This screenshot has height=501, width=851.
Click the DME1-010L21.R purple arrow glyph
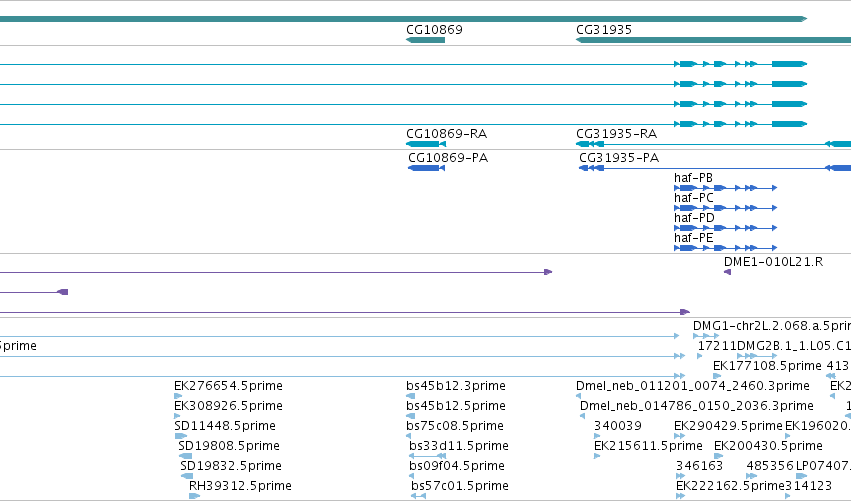[x=727, y=272]
